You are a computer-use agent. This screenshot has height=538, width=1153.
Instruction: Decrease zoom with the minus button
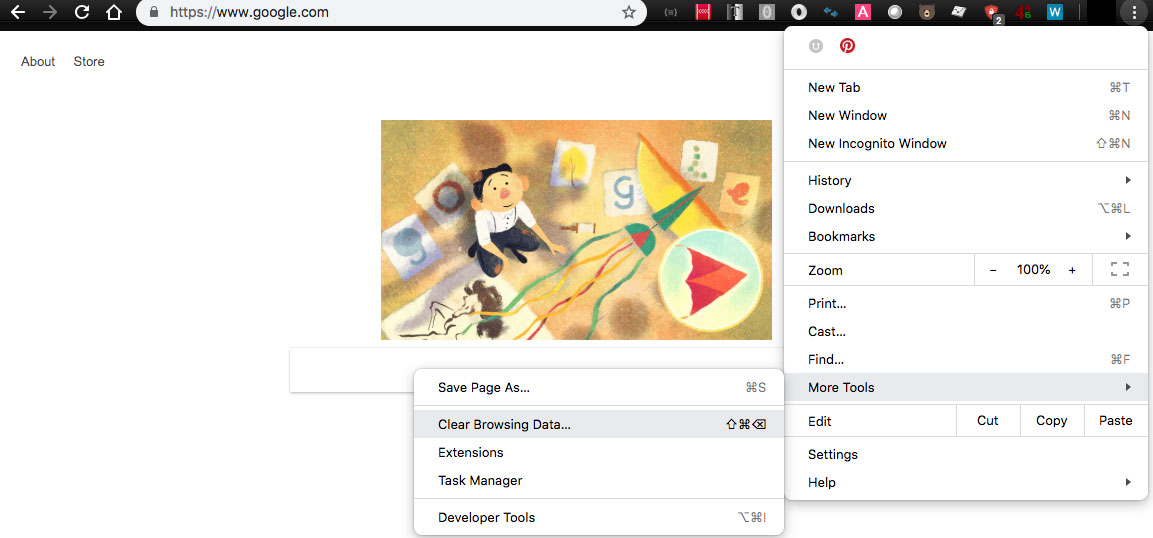(993, 270)
